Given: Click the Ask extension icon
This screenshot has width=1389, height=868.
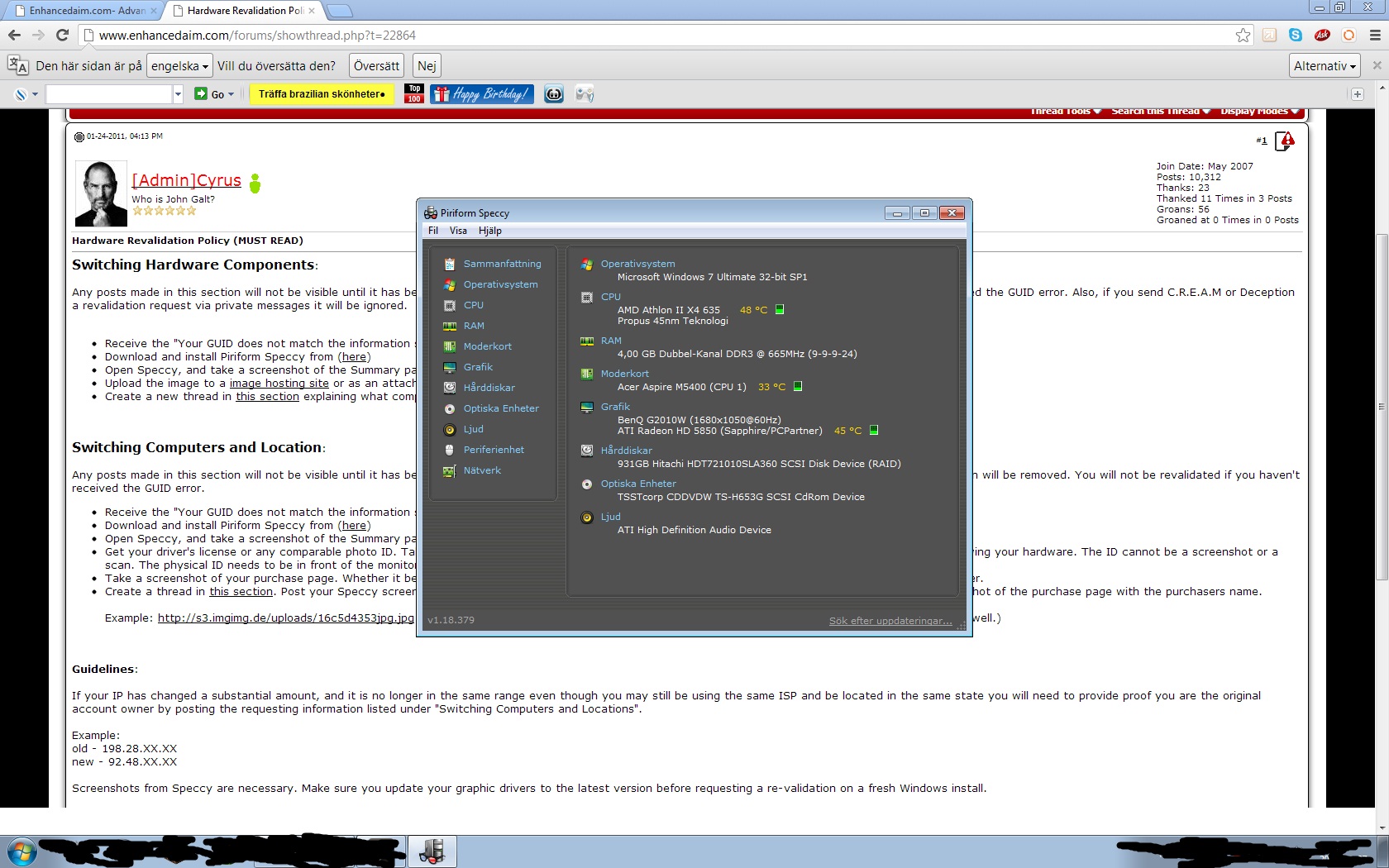Looking at the screenshot, I should tap(1322, 35).
